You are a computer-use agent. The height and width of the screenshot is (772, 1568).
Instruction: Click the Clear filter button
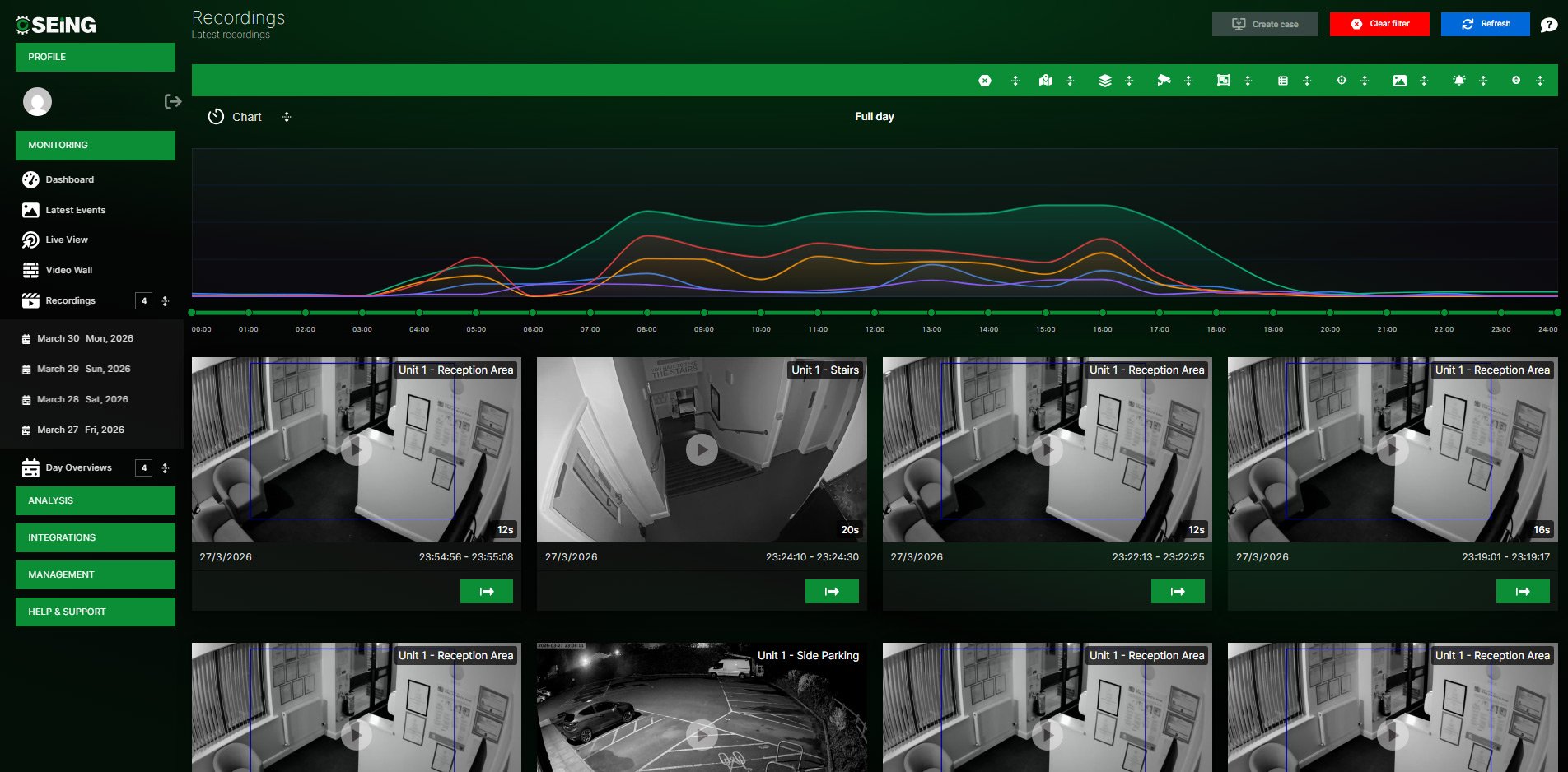[1379, 24]
